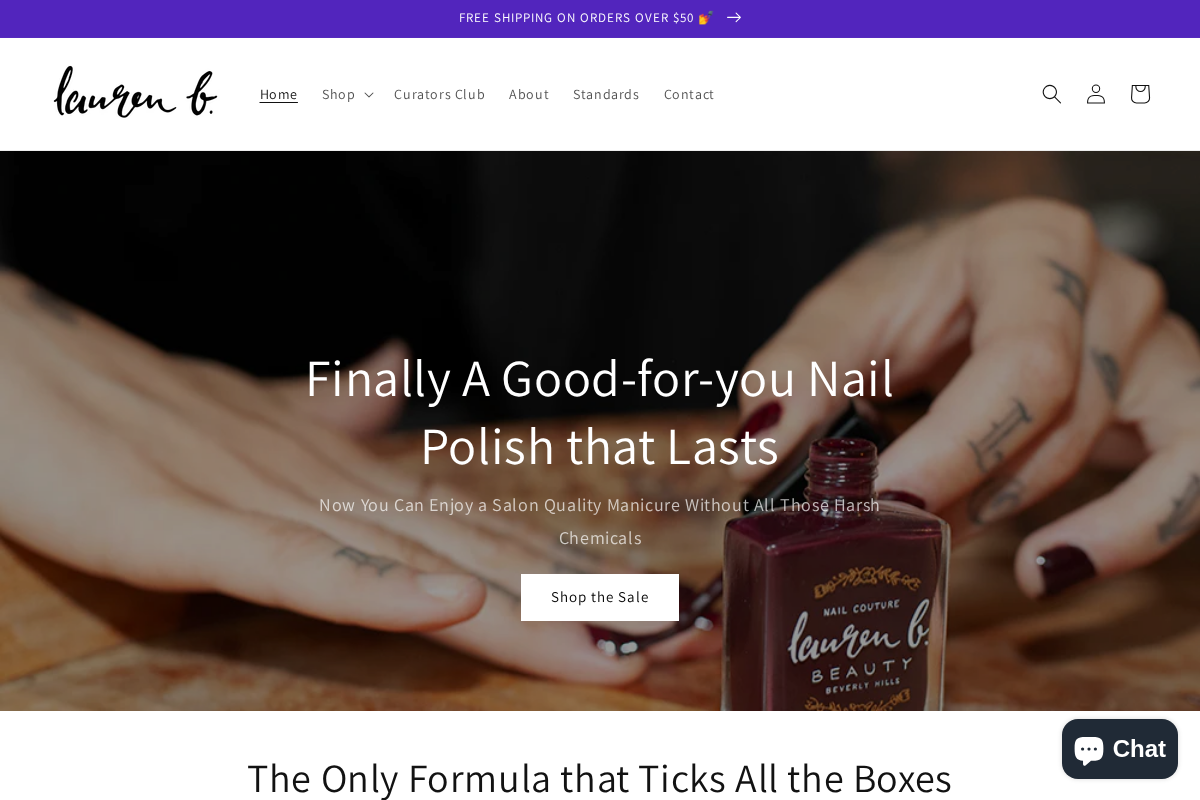This screenshot has height=800, width=1200.
Task: Open the Standards page link
Action: 606,94
